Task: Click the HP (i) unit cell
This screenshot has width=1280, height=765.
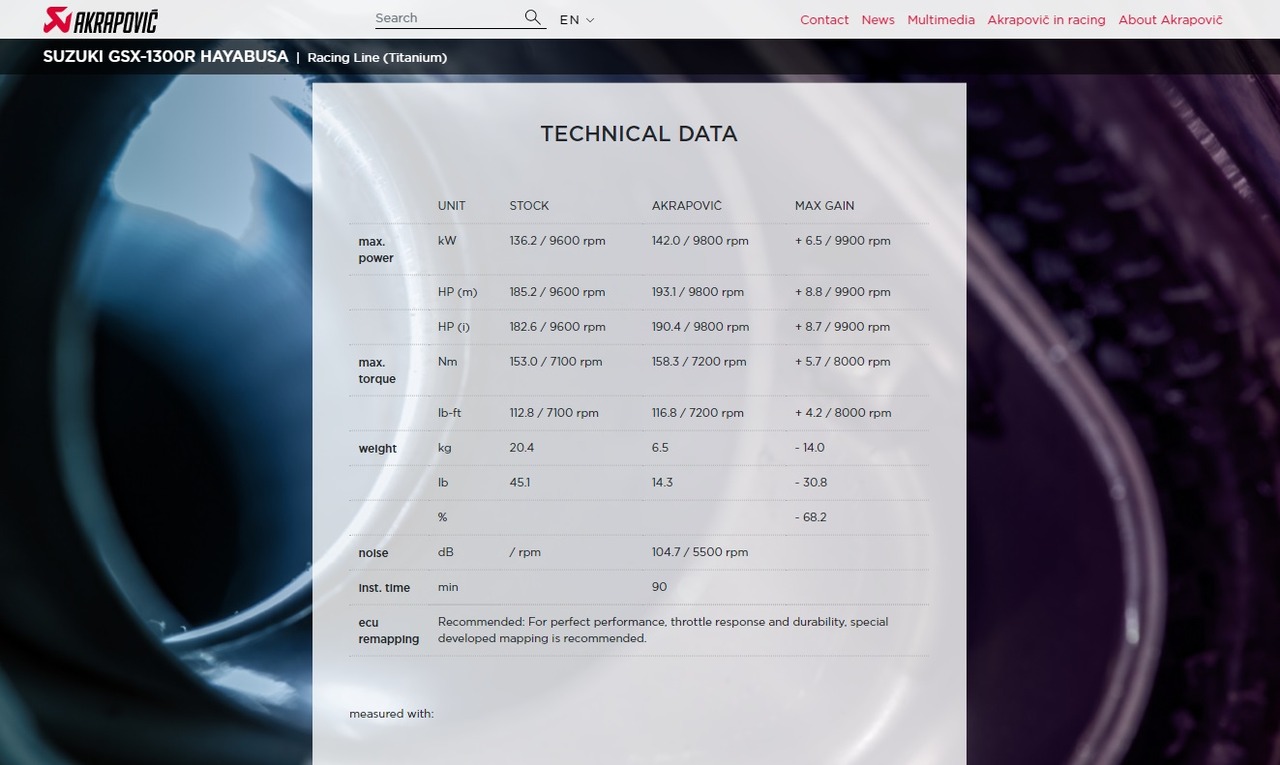Action: tap(454, 327)
